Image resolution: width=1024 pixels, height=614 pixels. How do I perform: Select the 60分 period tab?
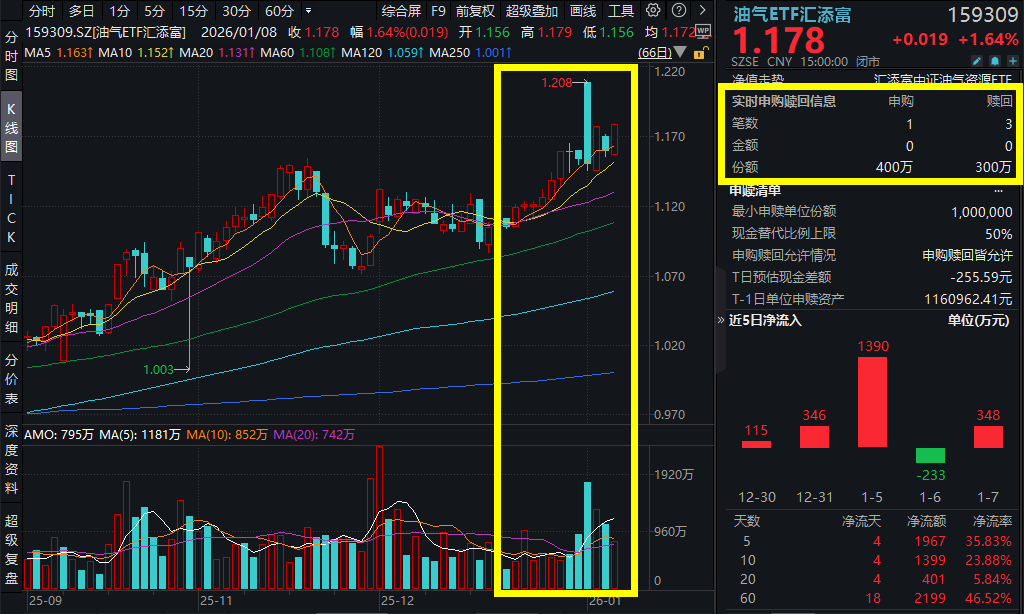[280, 11]
